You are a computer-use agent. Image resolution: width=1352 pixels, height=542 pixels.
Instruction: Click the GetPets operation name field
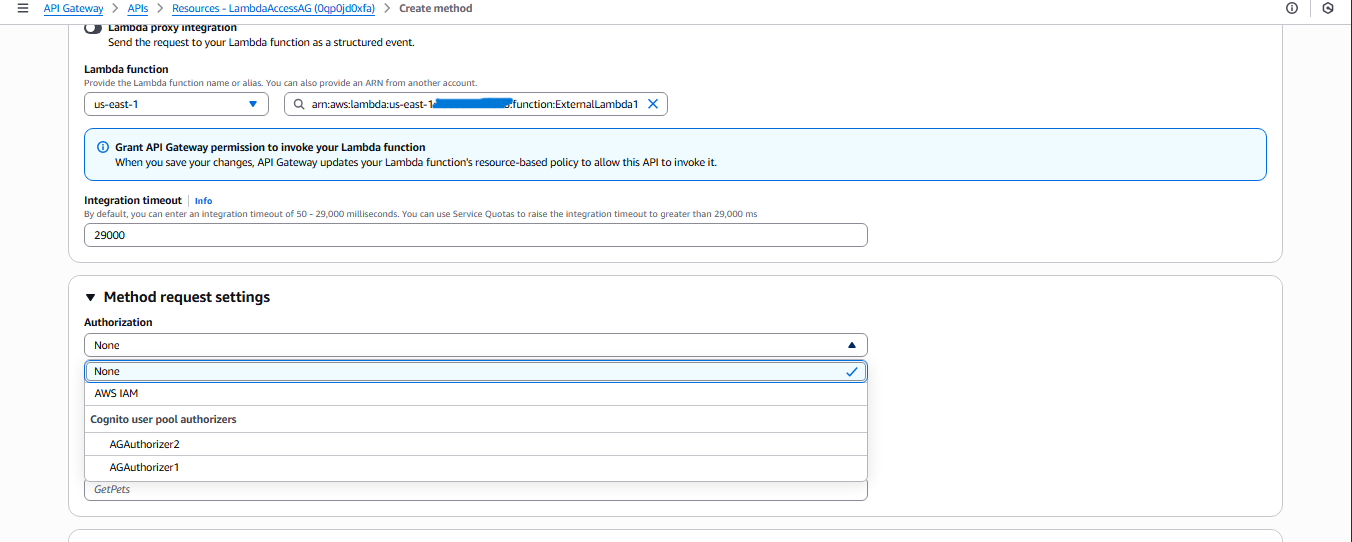476,489
